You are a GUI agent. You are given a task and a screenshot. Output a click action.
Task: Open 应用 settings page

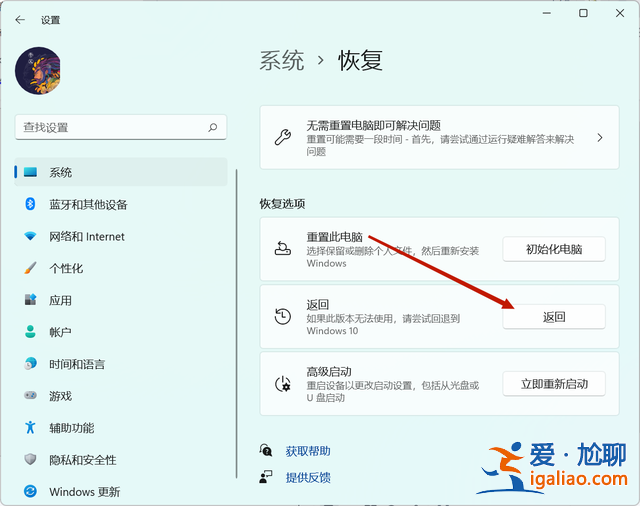coord(121,300)
